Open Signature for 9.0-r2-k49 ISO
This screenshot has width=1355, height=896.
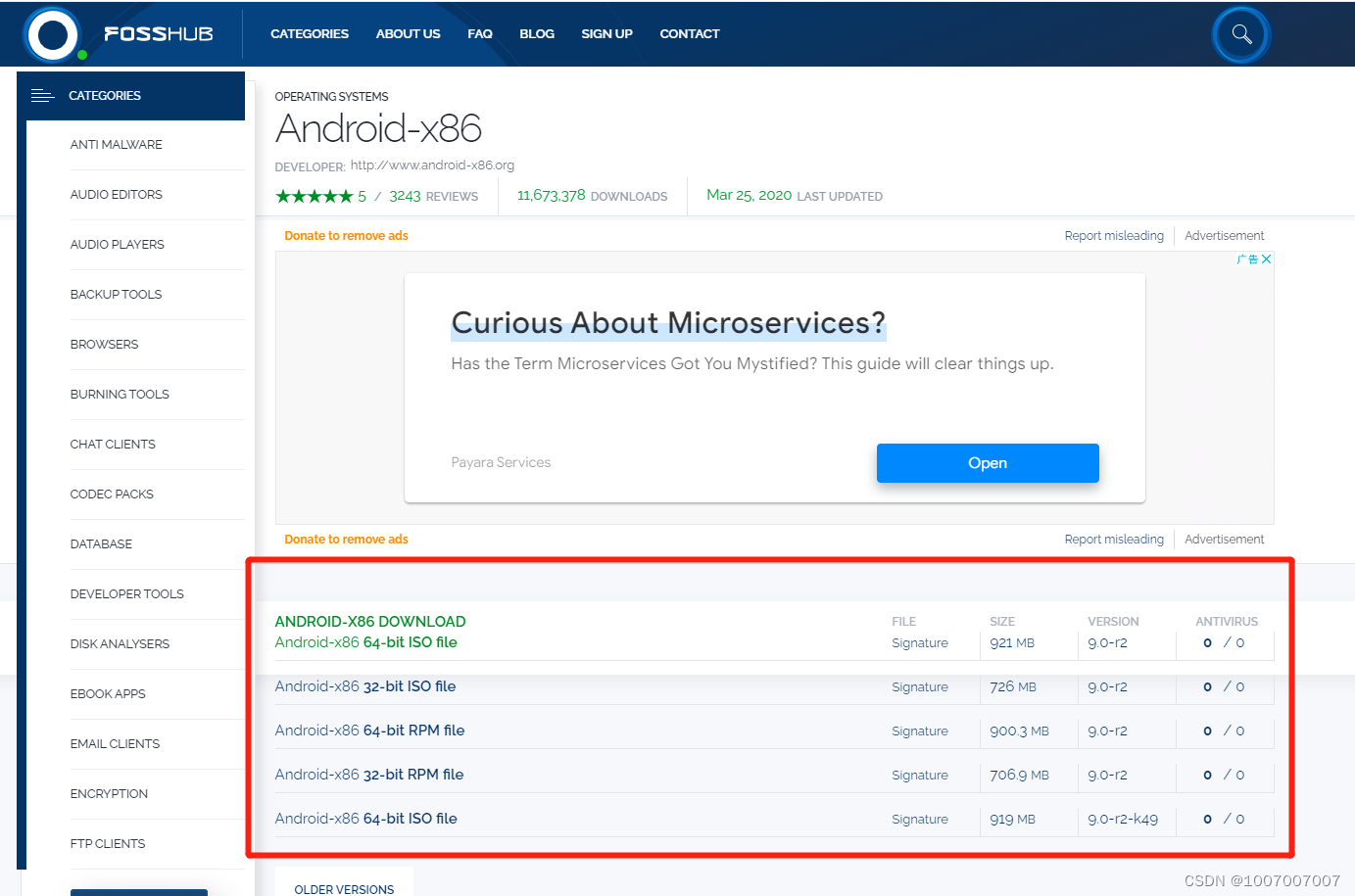pyautogui.click(x=919, y=820)
